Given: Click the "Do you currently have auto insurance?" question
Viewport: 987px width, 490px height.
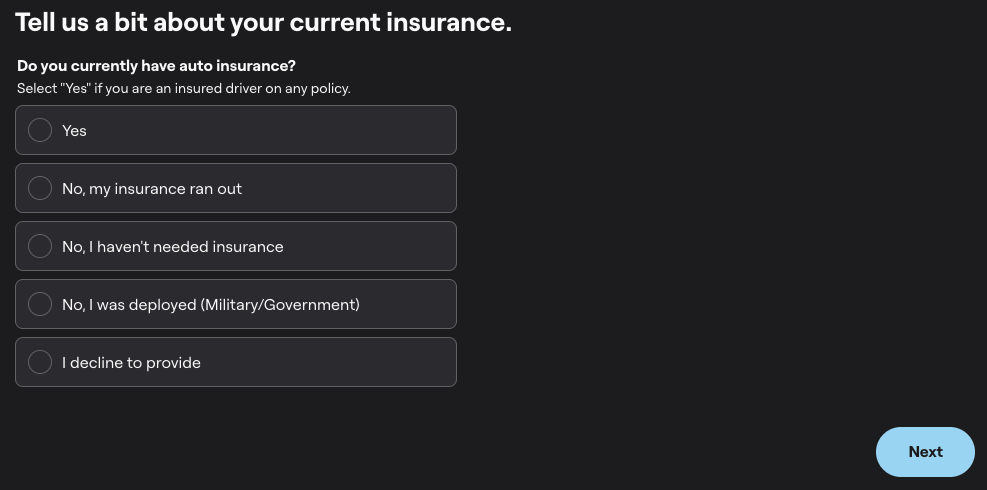Looking at the screenshot, I should pyautogui.click(x=156, y=66).
